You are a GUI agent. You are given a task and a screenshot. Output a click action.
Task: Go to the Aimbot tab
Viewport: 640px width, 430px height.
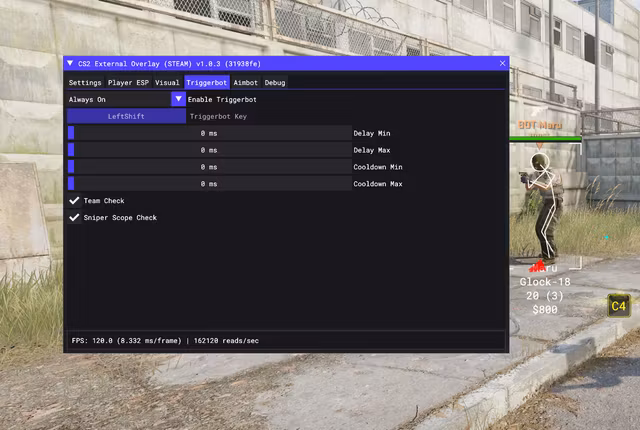pos(245,82)
